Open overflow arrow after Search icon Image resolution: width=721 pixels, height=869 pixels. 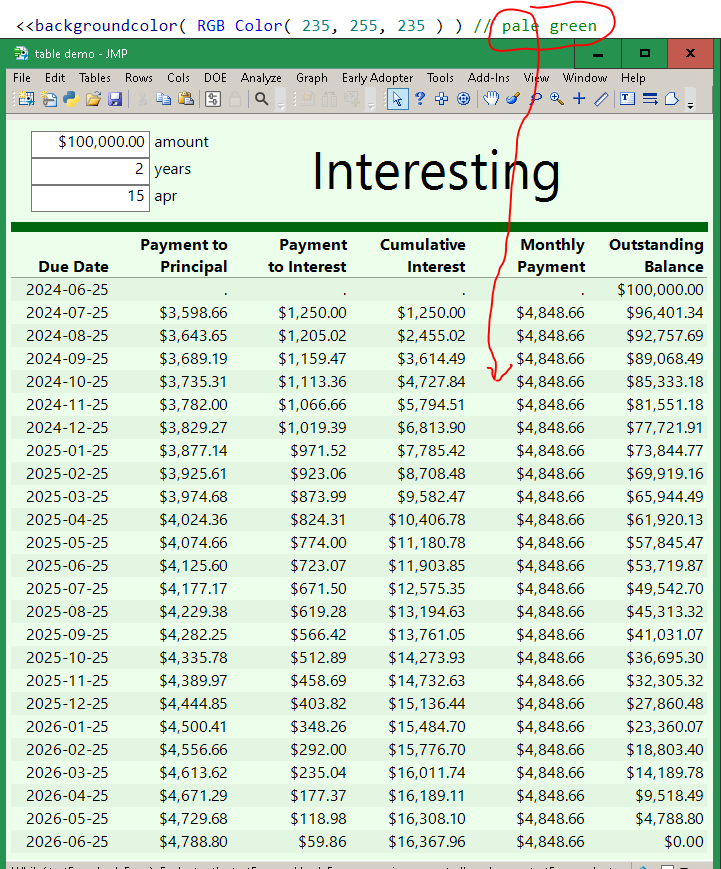[281, 105]
